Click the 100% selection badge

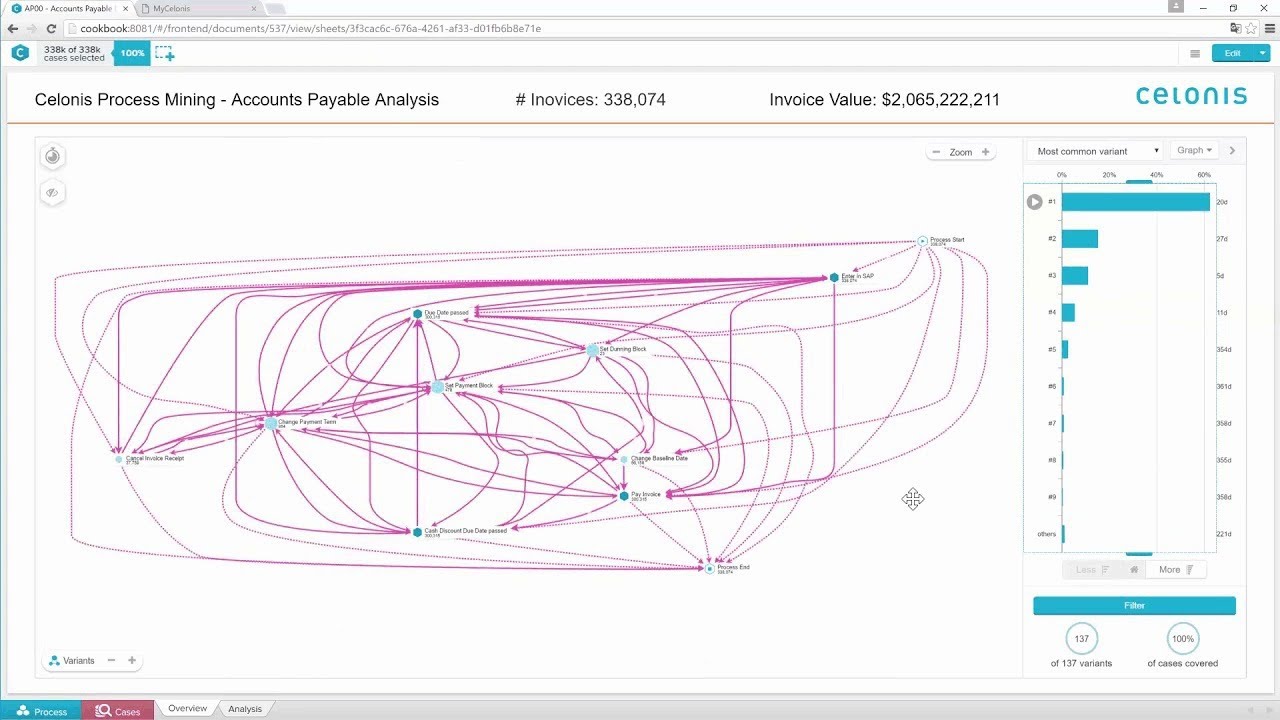(132, 53)
